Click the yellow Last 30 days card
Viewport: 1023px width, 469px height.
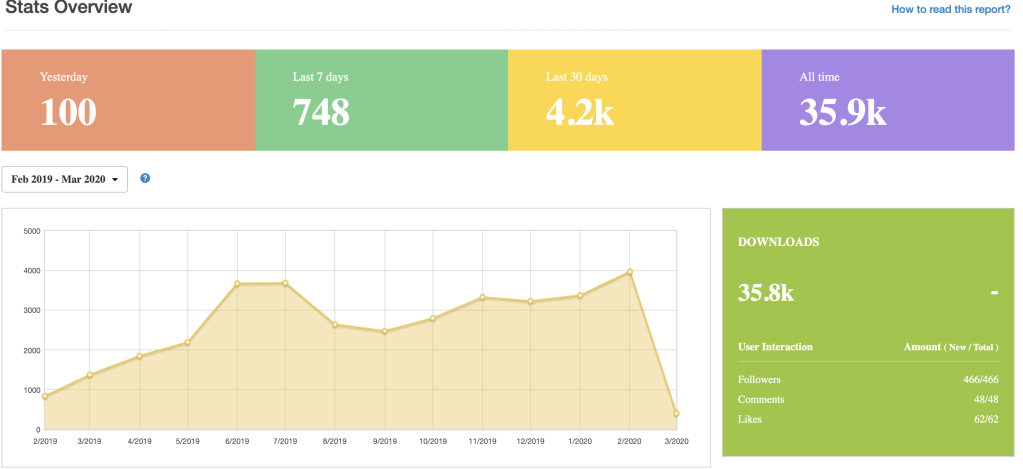pos(634,100)
